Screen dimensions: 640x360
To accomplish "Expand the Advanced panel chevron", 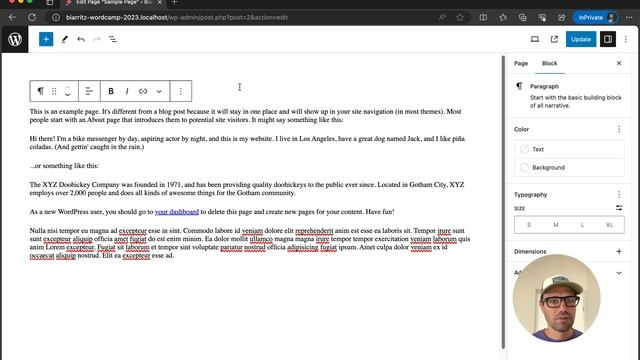I will pos(619,273).
